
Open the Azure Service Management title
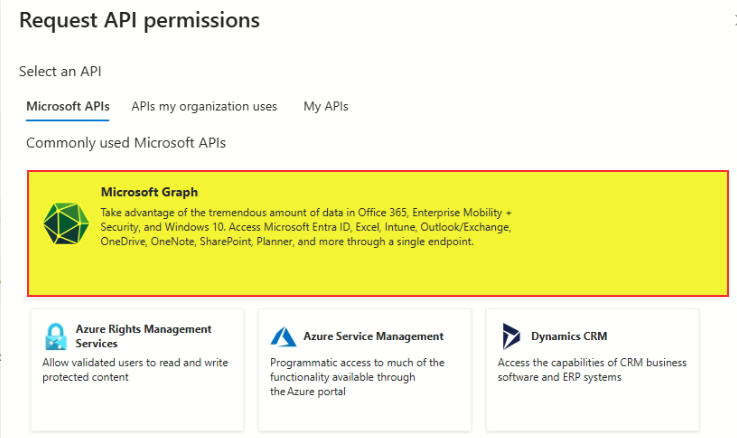376,336
